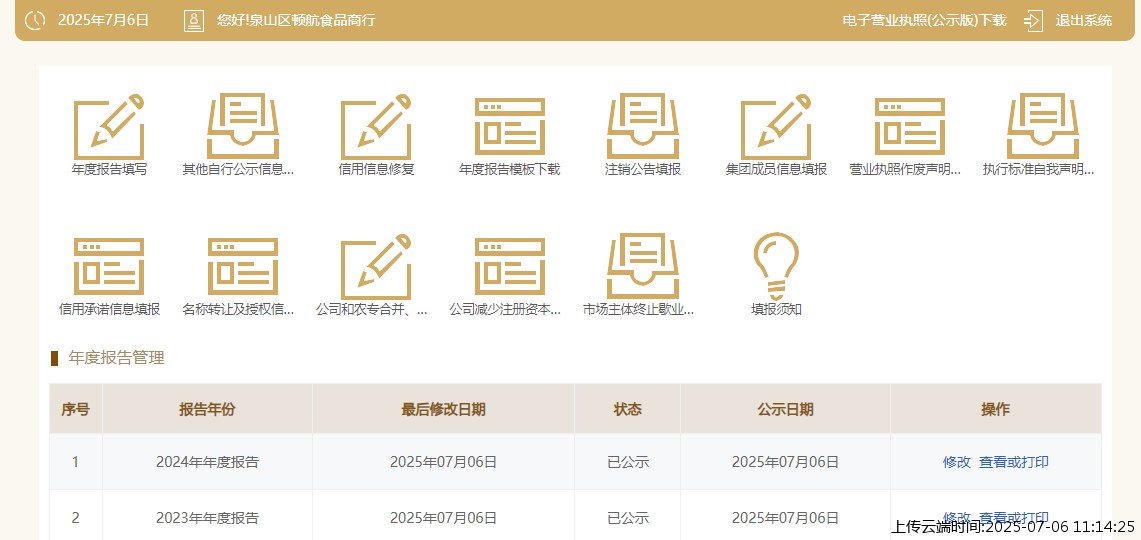This screenshot has width=1141, height=540.
Task: Open 填报须知 lightbulb icon
Action: 776,266
